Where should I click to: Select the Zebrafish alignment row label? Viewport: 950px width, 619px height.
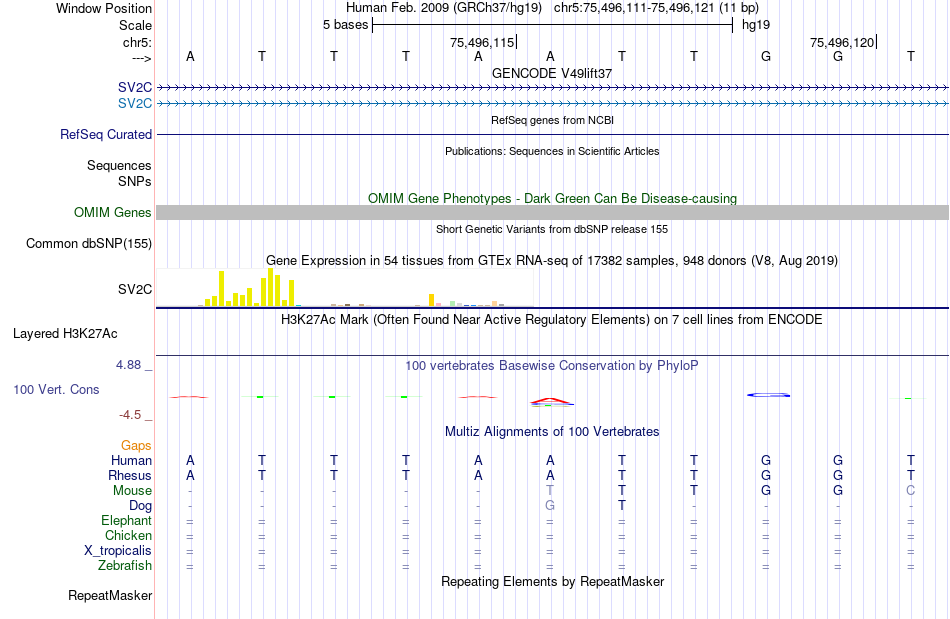125,566
